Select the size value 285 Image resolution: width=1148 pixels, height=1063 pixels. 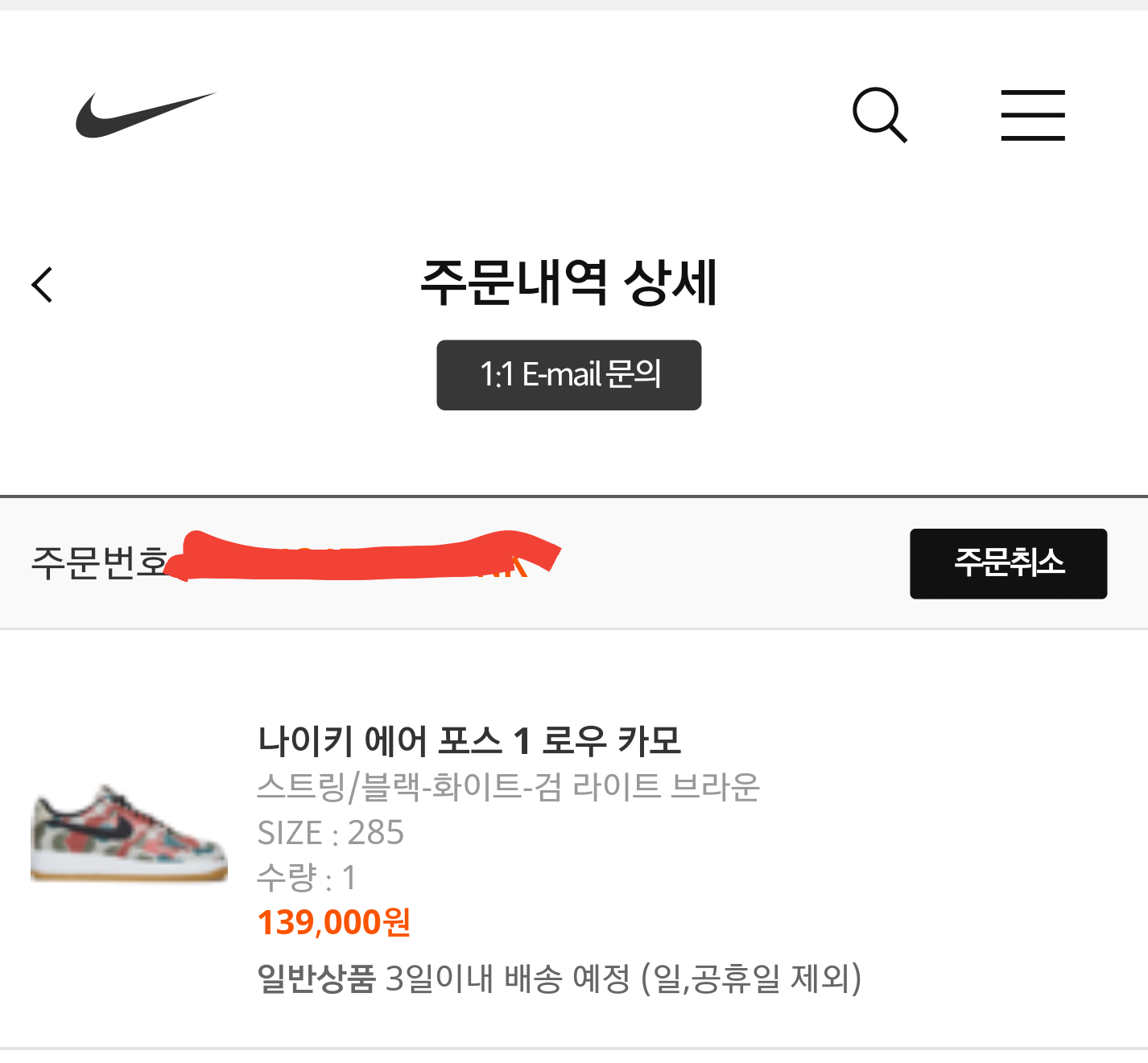point(376,833)
